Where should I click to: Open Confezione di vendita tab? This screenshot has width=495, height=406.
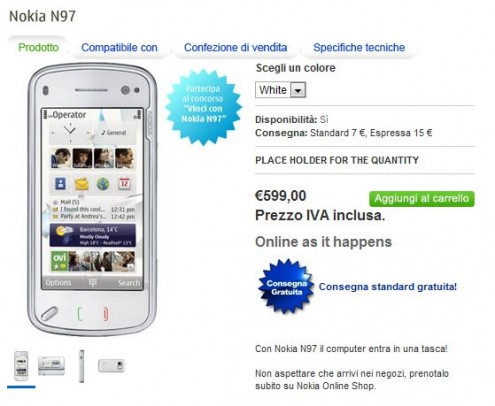click(235, 47)
